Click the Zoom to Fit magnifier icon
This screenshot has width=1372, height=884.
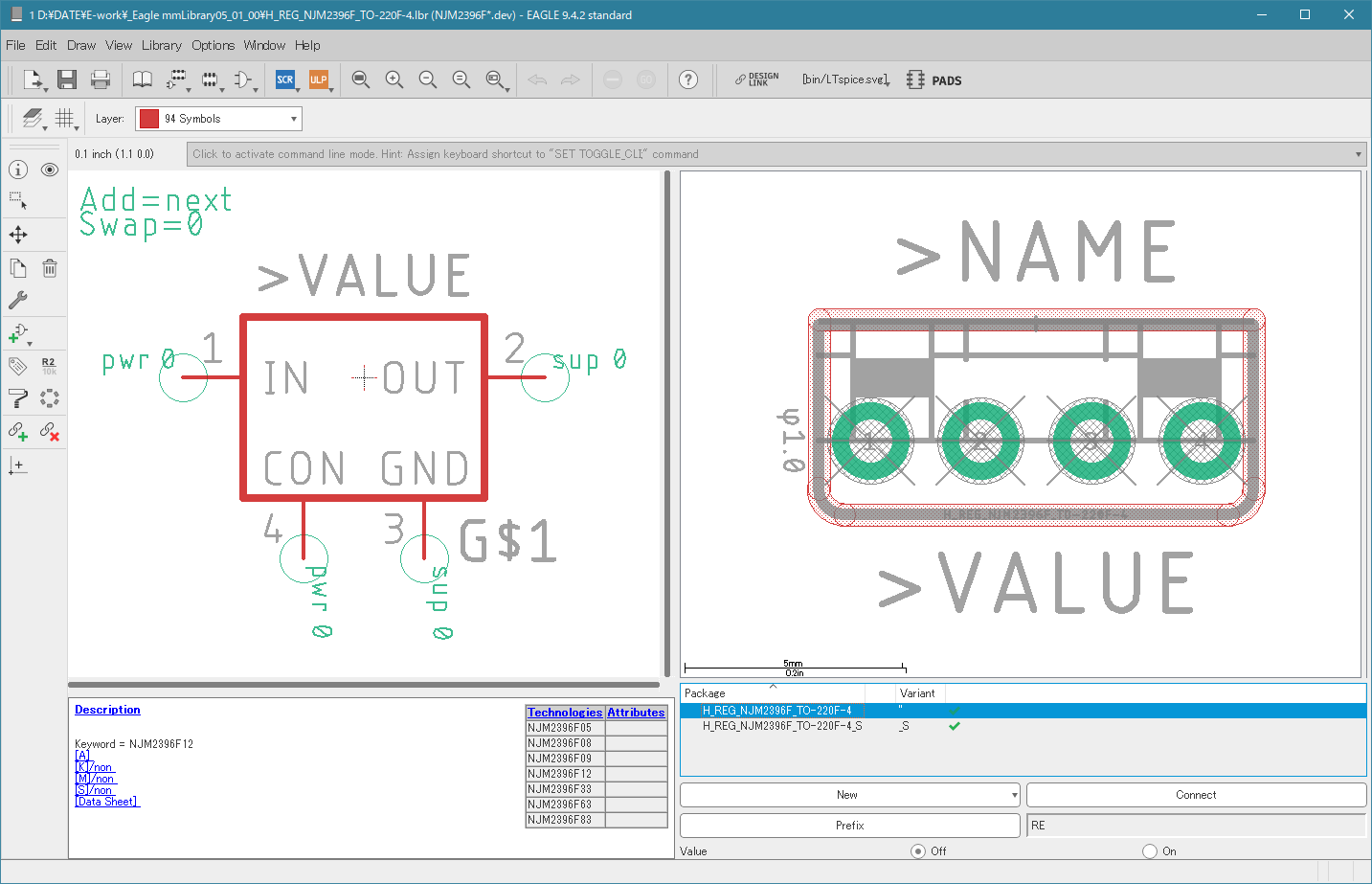361,79
